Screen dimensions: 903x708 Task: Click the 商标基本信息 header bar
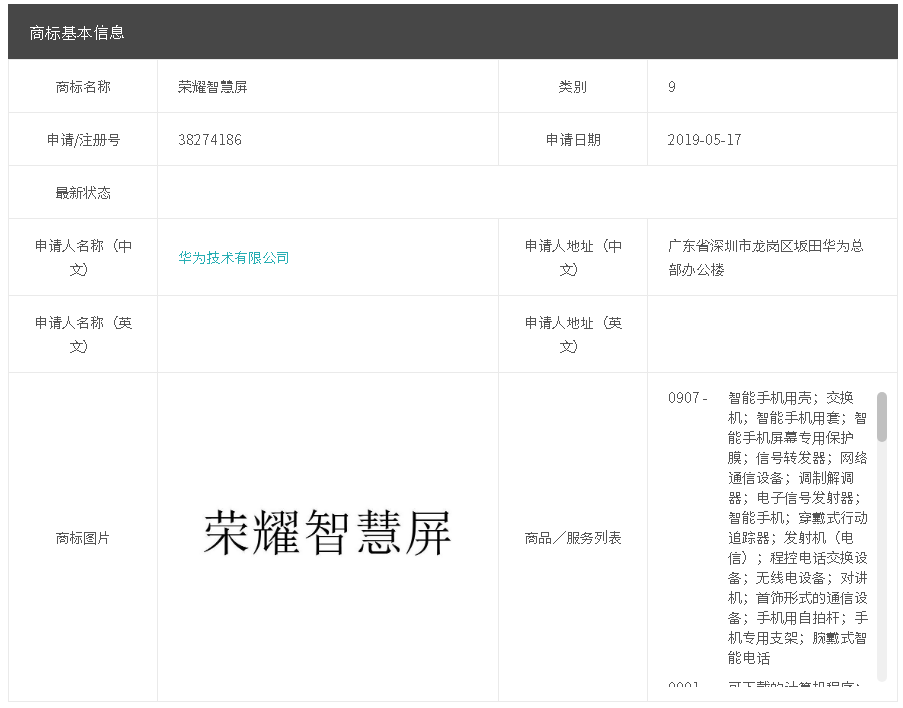pyautogui.click(x=452, y=32)
